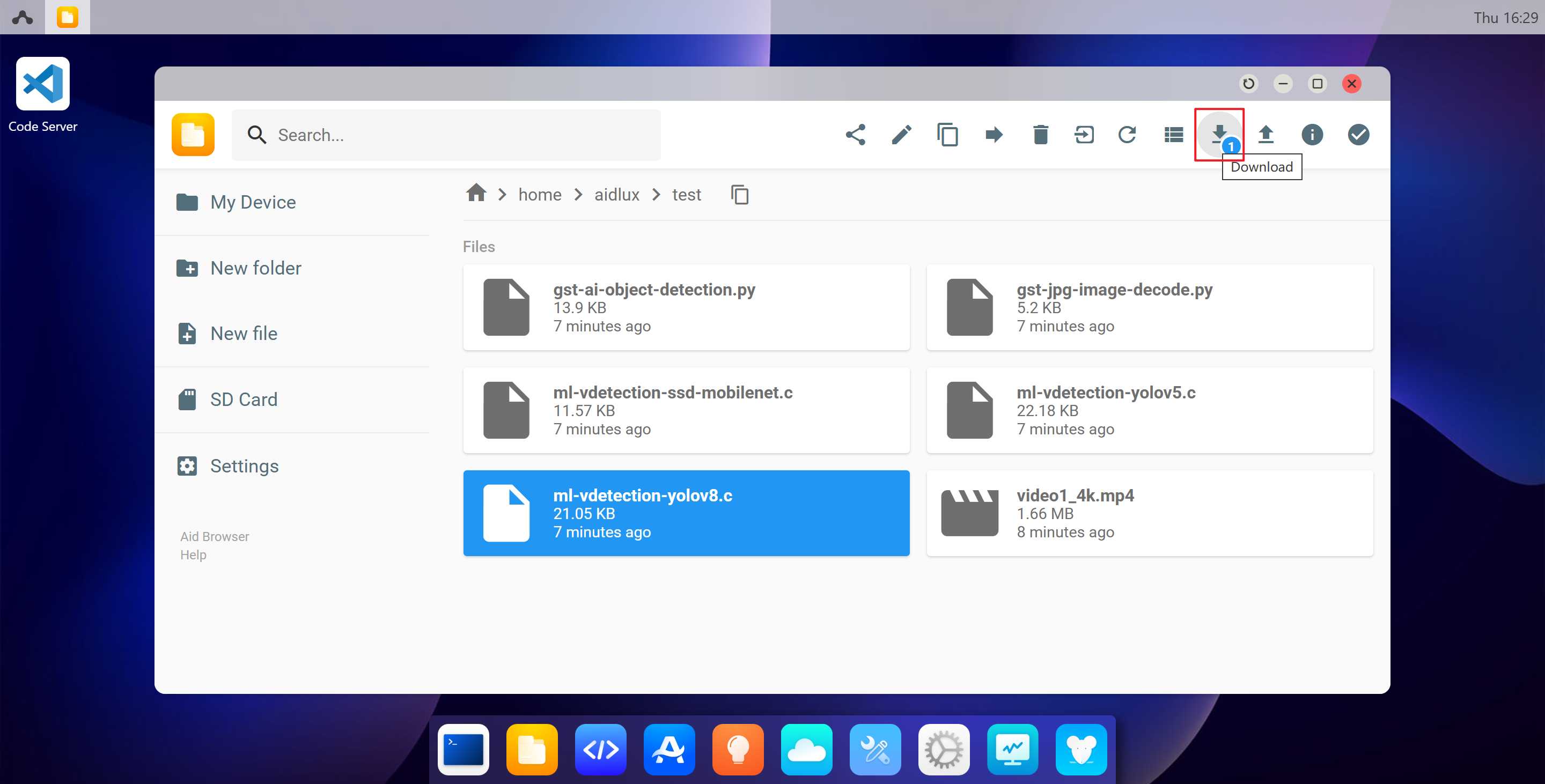Navigate to aidlux in breadcrumb

point(616,195)
